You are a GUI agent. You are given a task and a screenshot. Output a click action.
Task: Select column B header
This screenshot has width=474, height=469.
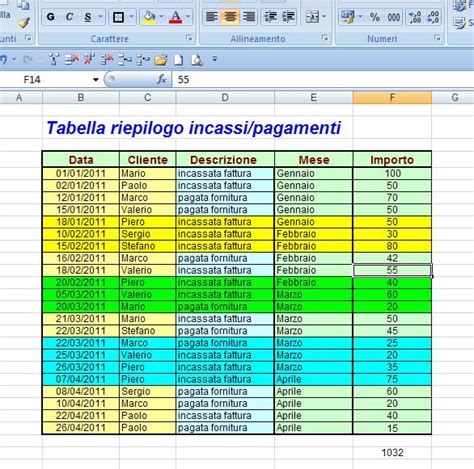(81, 97)
